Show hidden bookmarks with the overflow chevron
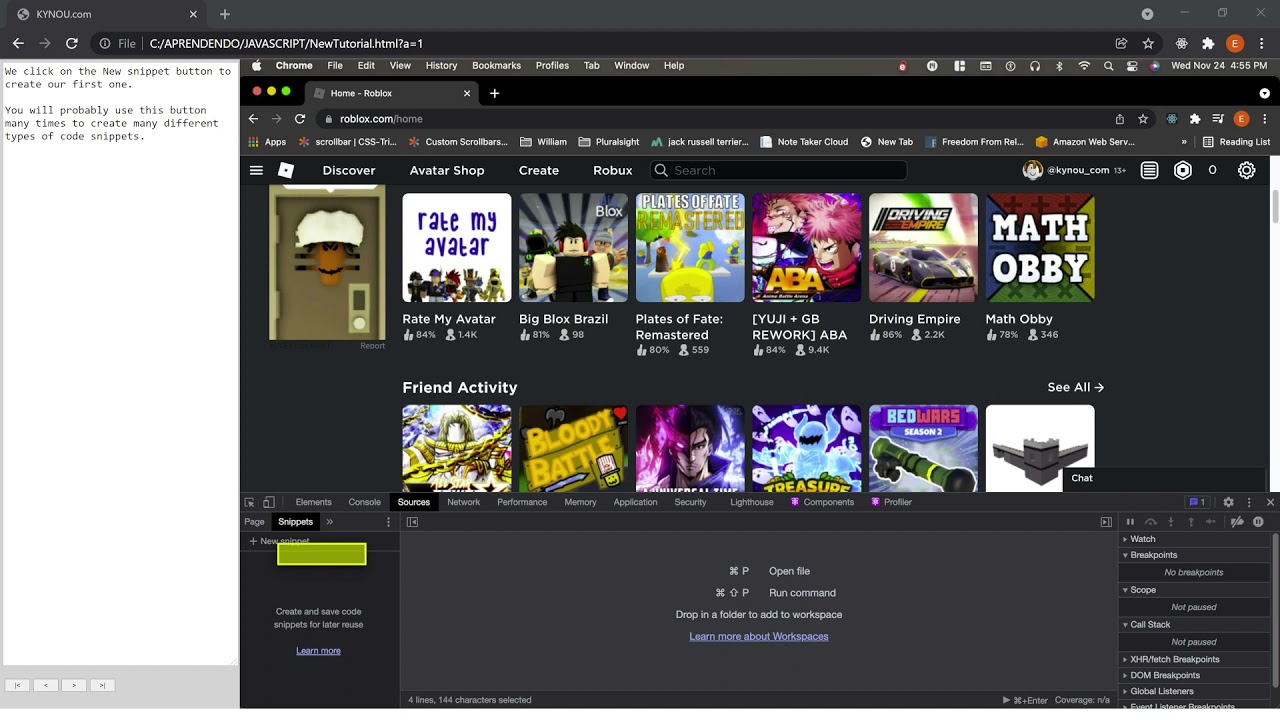 (x=1184, y=142)
